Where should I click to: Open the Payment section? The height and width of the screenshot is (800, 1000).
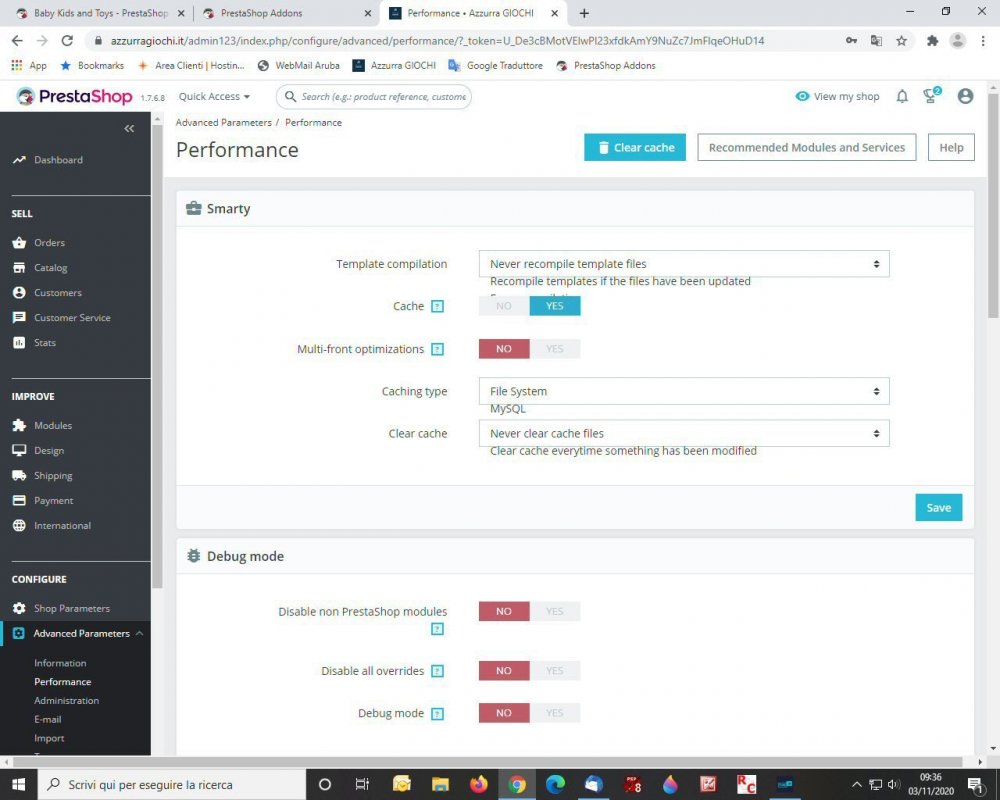[55, 500]
